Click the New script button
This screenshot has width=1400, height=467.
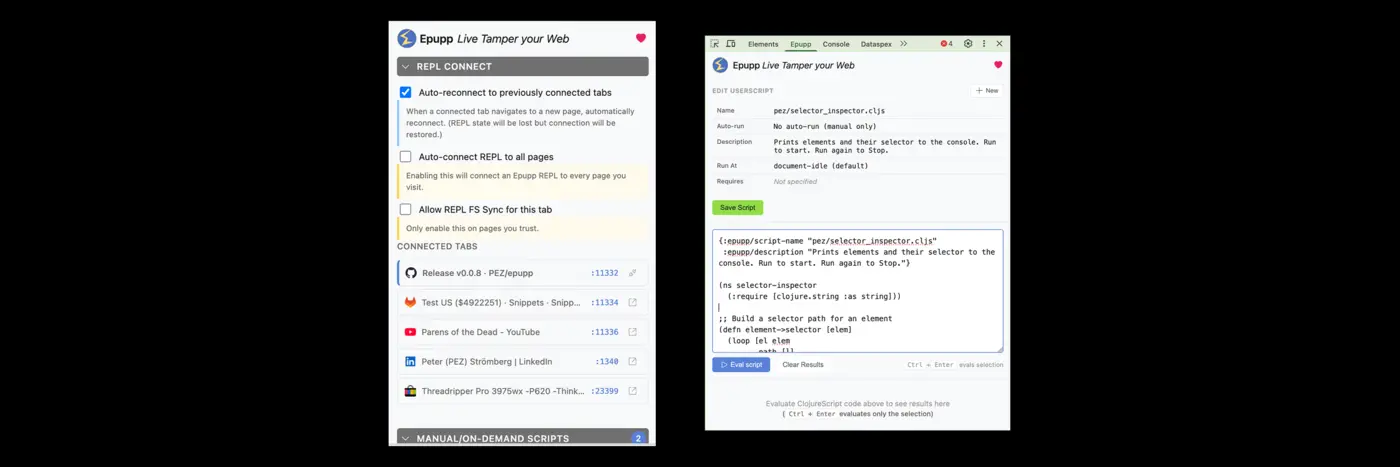987,90
